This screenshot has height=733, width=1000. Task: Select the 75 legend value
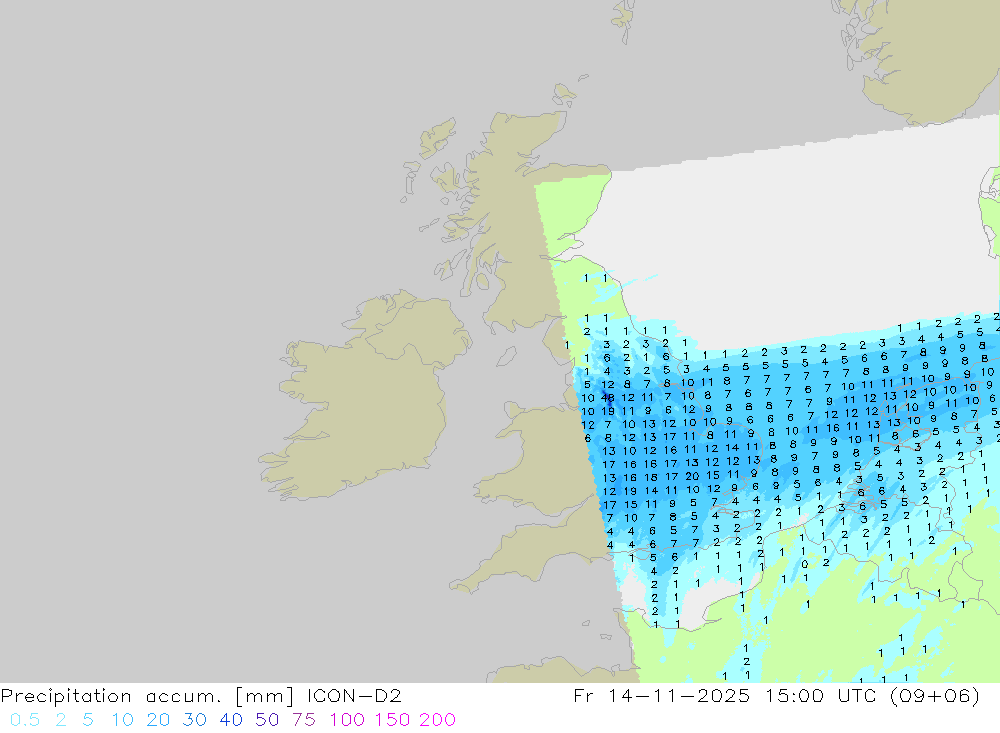(304, 720)
